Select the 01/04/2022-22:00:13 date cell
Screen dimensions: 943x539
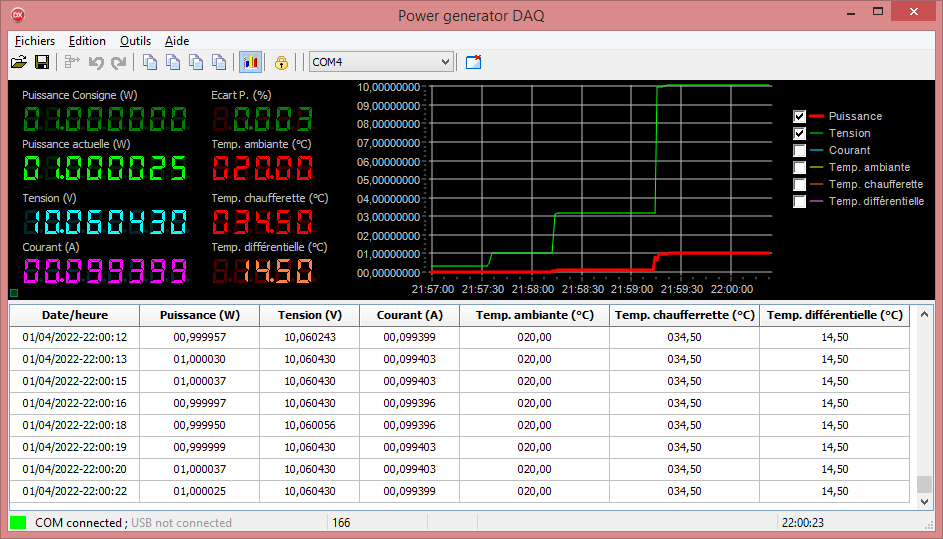point(75,360)
